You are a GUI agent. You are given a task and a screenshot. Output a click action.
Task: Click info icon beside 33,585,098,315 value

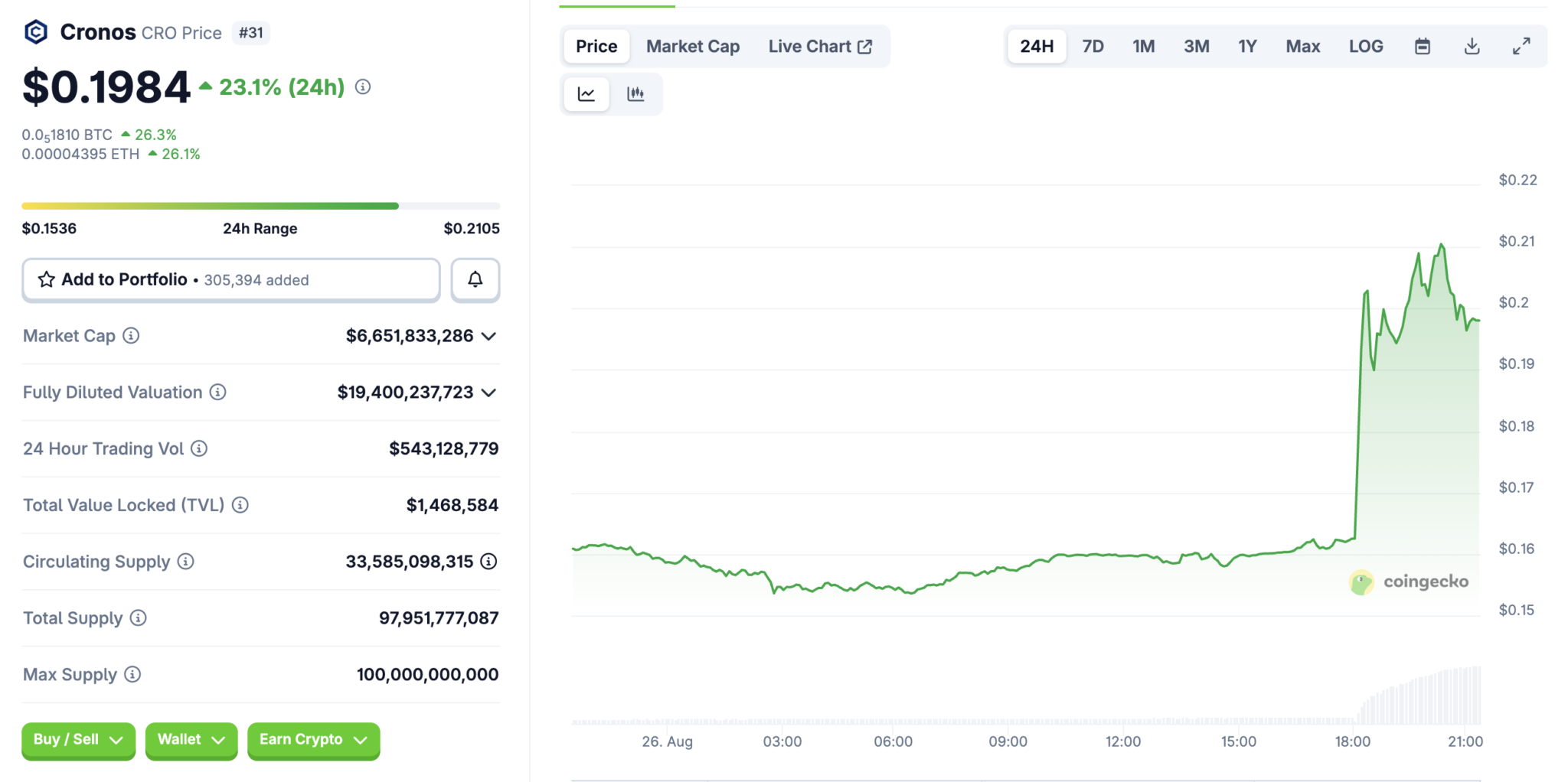[x=488, y=562]
